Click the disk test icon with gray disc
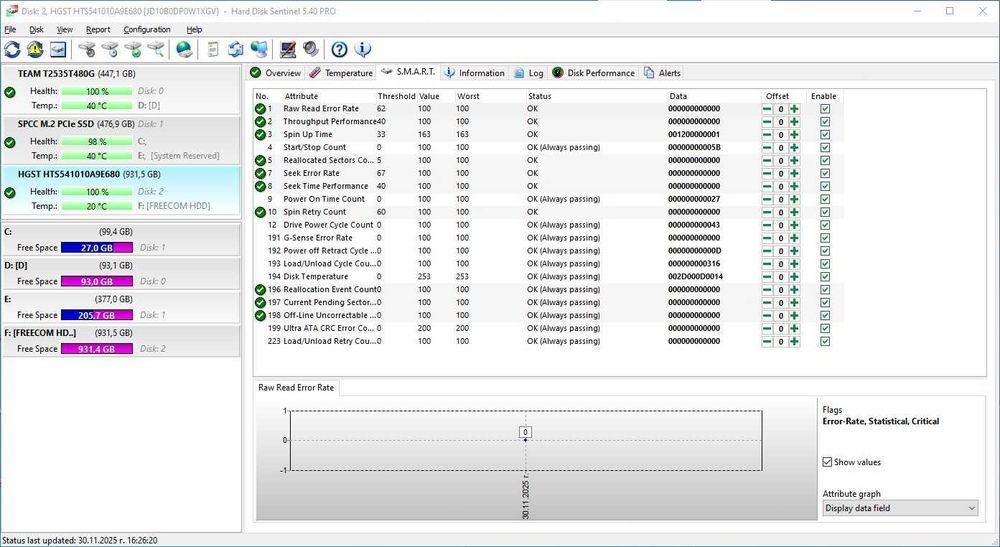This screenshot has width=1000, height=547. click(x=87, y=49)
